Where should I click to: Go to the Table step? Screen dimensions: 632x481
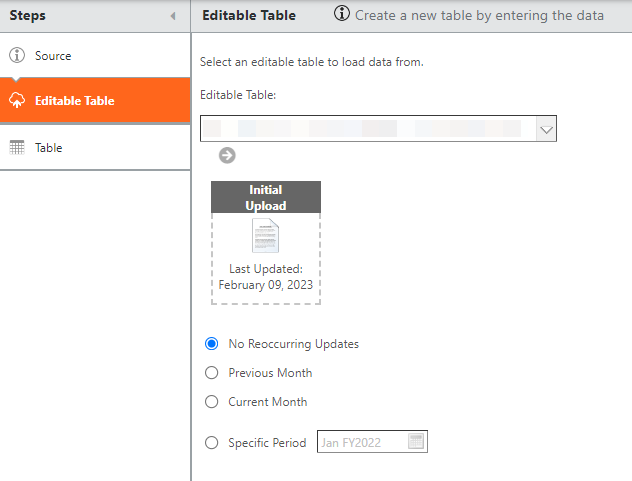point(95,148)
